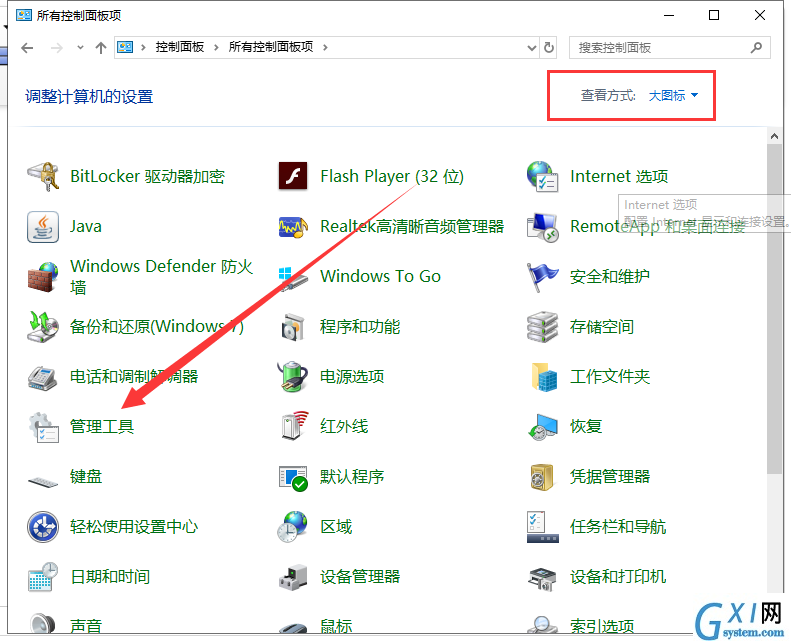Open the 键盘 link
Screen dimensions: 791x641
(x=86, y=477)
